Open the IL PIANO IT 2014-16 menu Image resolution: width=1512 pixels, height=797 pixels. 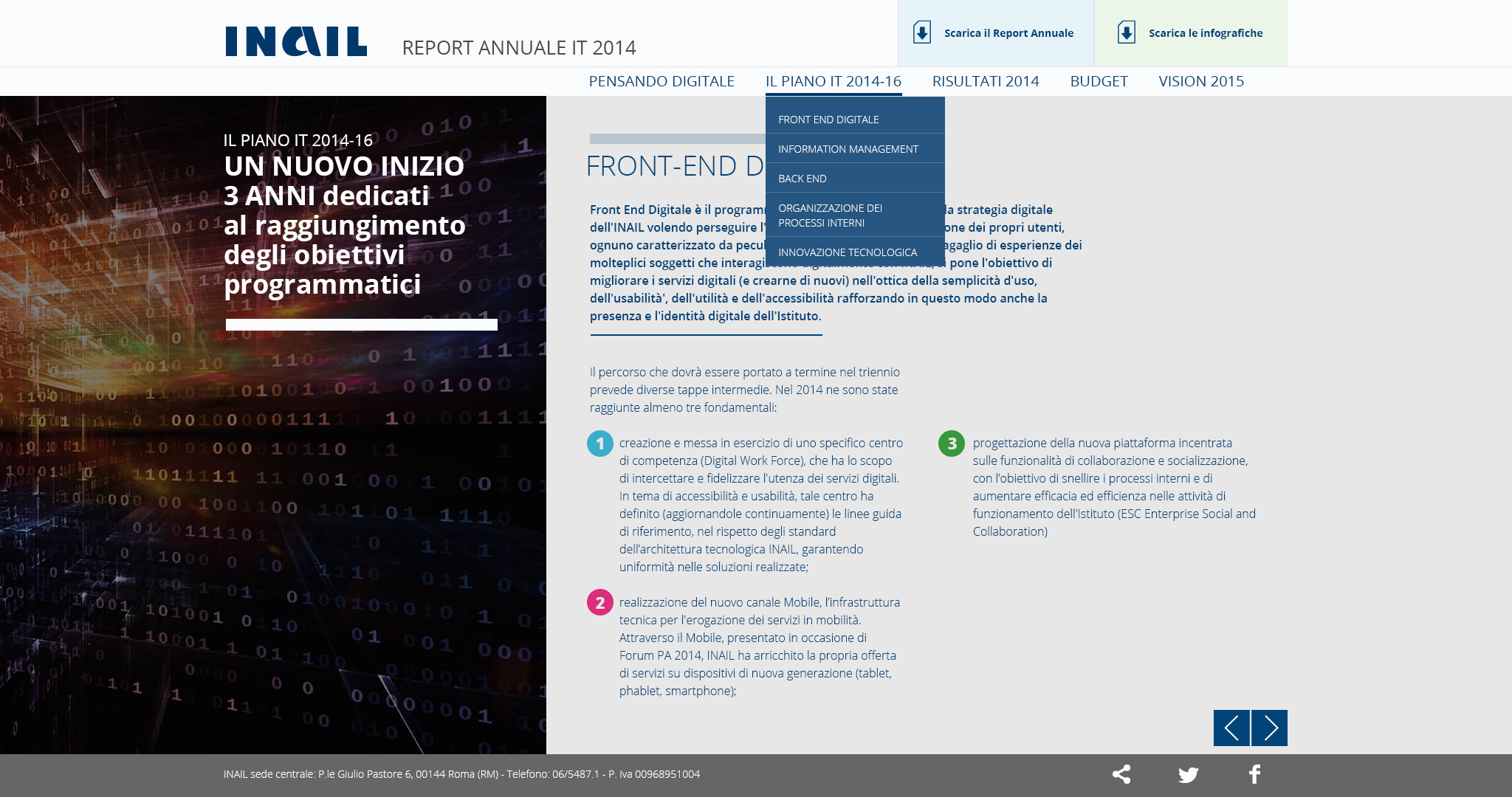pos(834,81)
